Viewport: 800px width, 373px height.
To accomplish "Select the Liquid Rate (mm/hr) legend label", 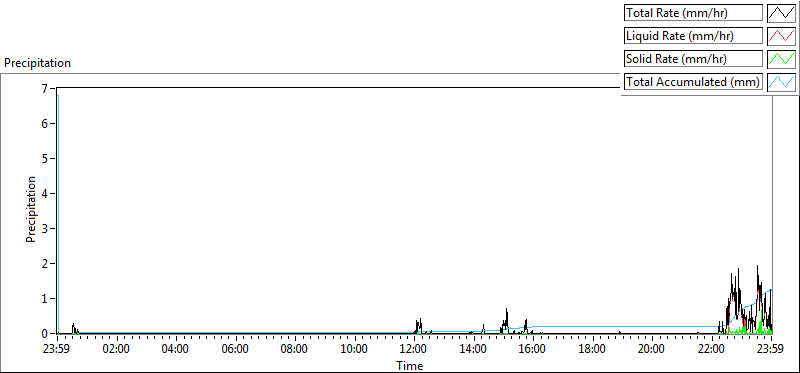I will [x=693, y=36].
